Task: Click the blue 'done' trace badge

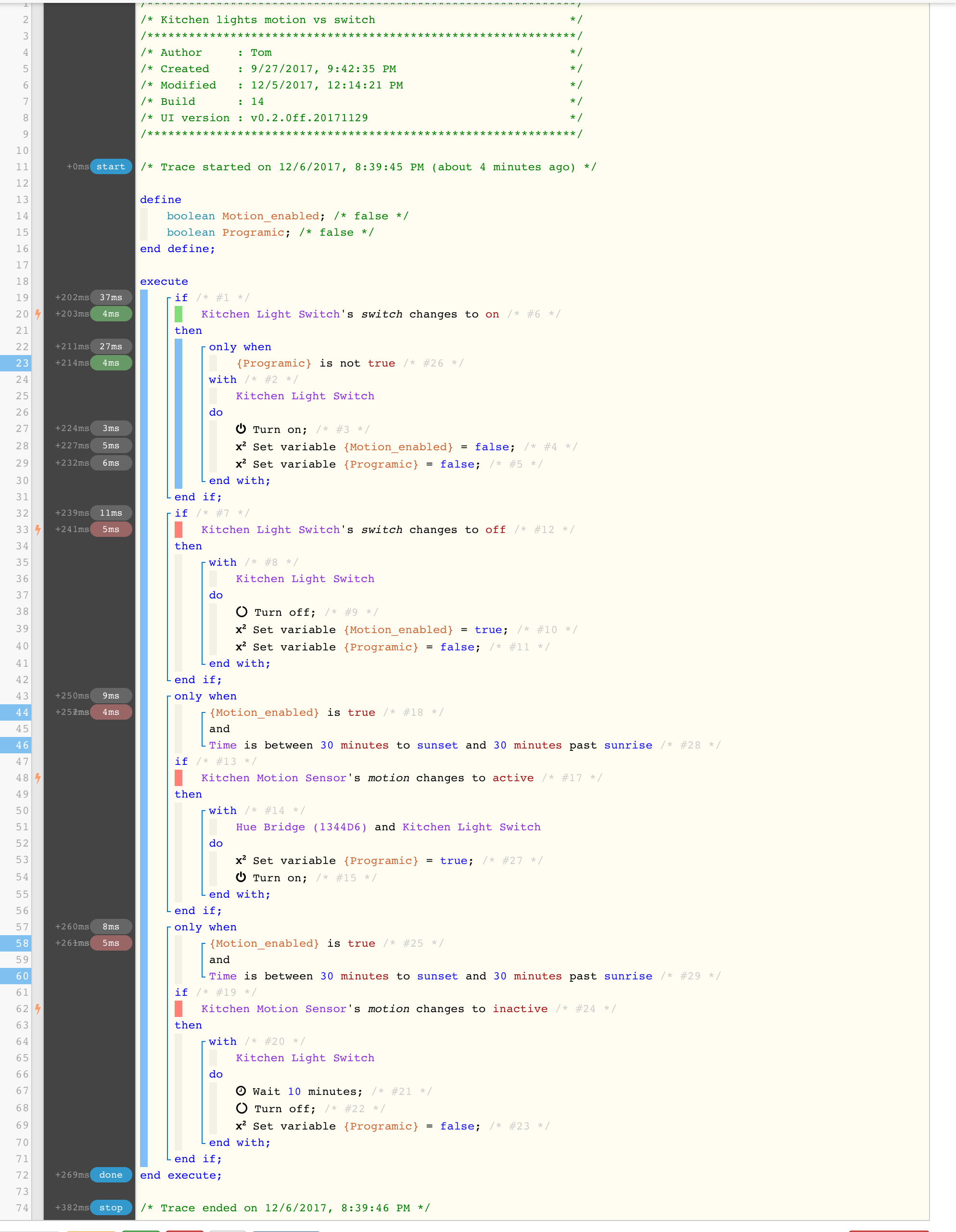Action: point(111,1174)
